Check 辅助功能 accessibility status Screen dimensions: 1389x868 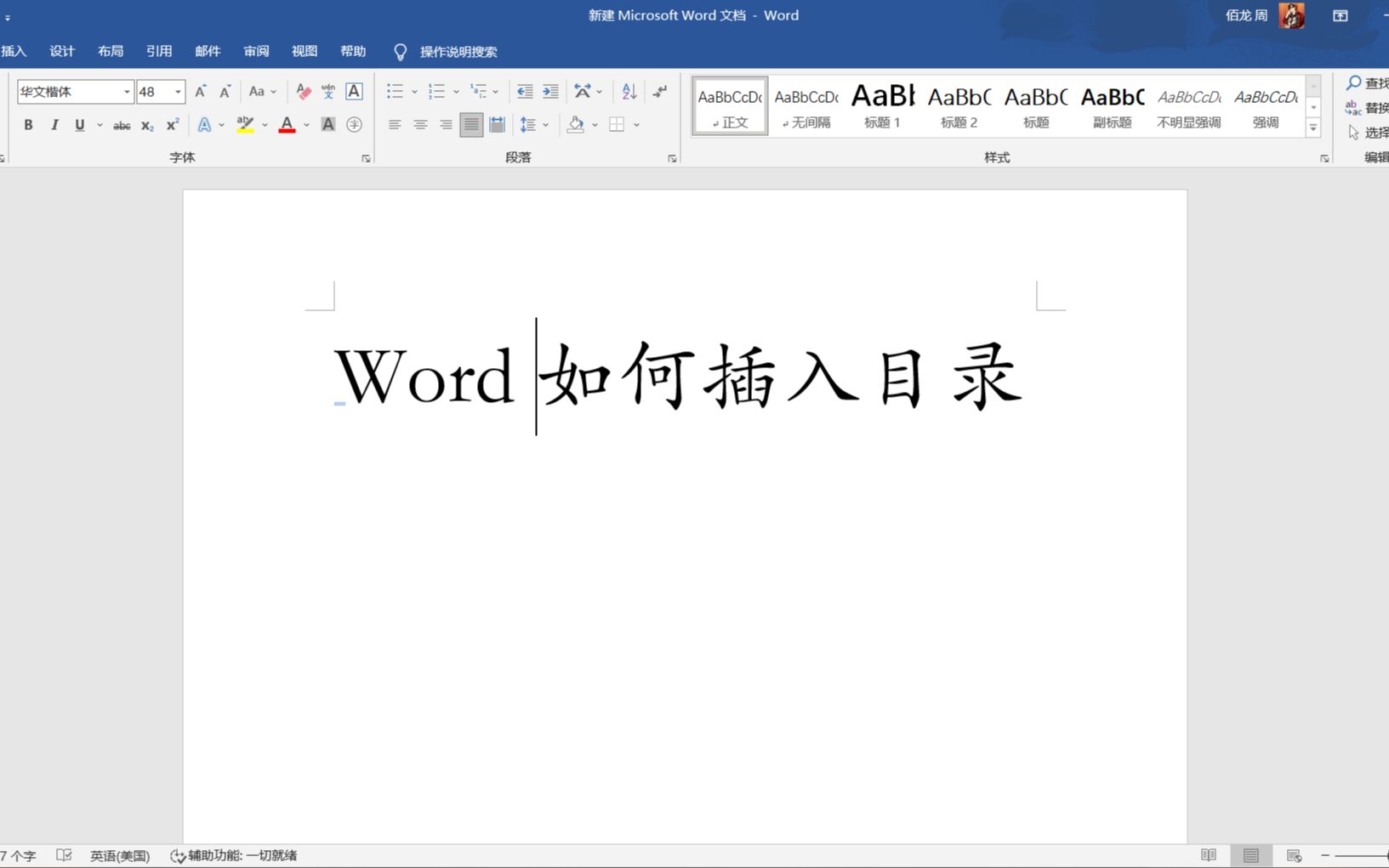click(234, 855)
